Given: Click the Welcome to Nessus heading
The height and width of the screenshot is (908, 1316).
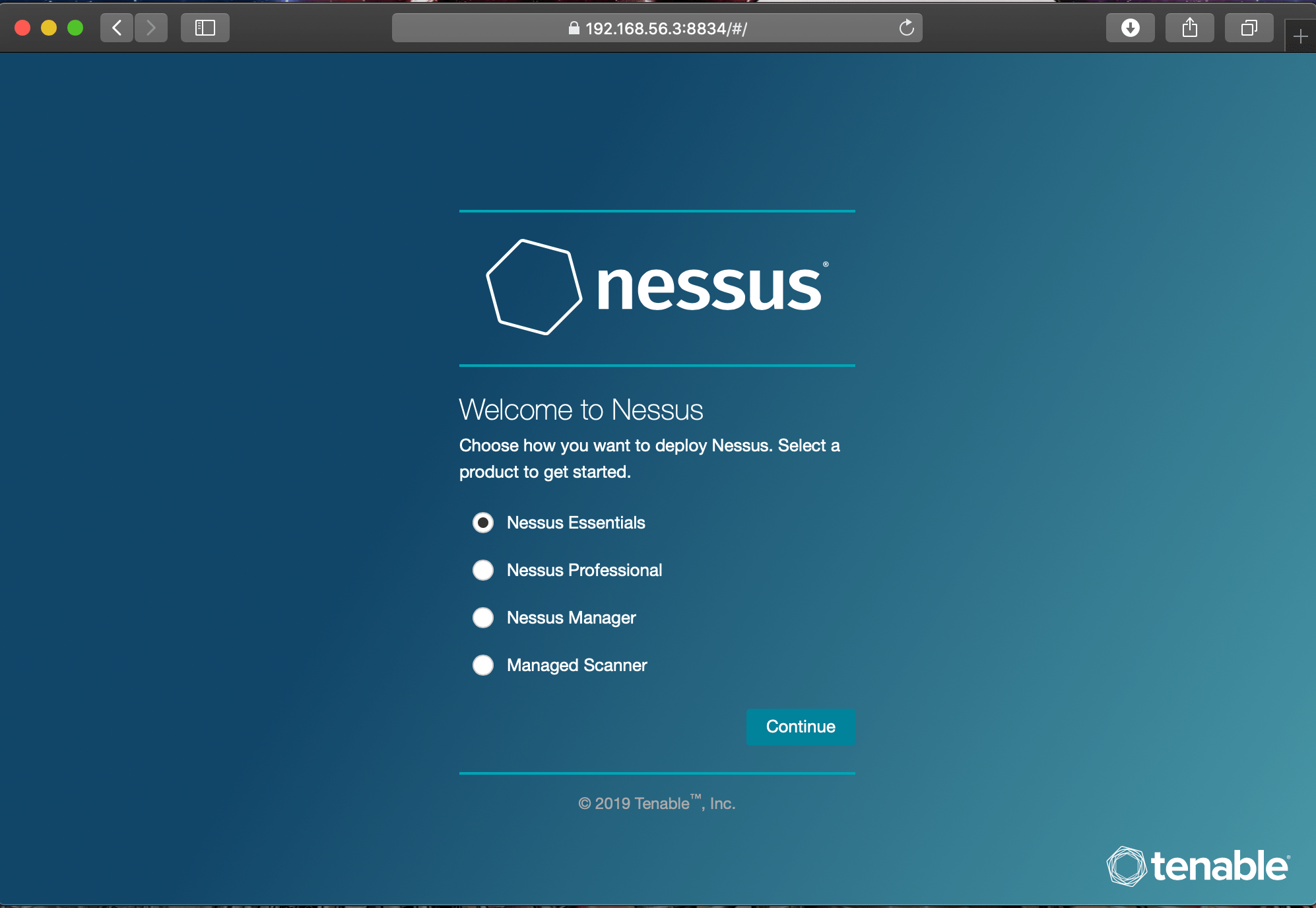Looking at the screenshot, I should click(x=581, y=409).
